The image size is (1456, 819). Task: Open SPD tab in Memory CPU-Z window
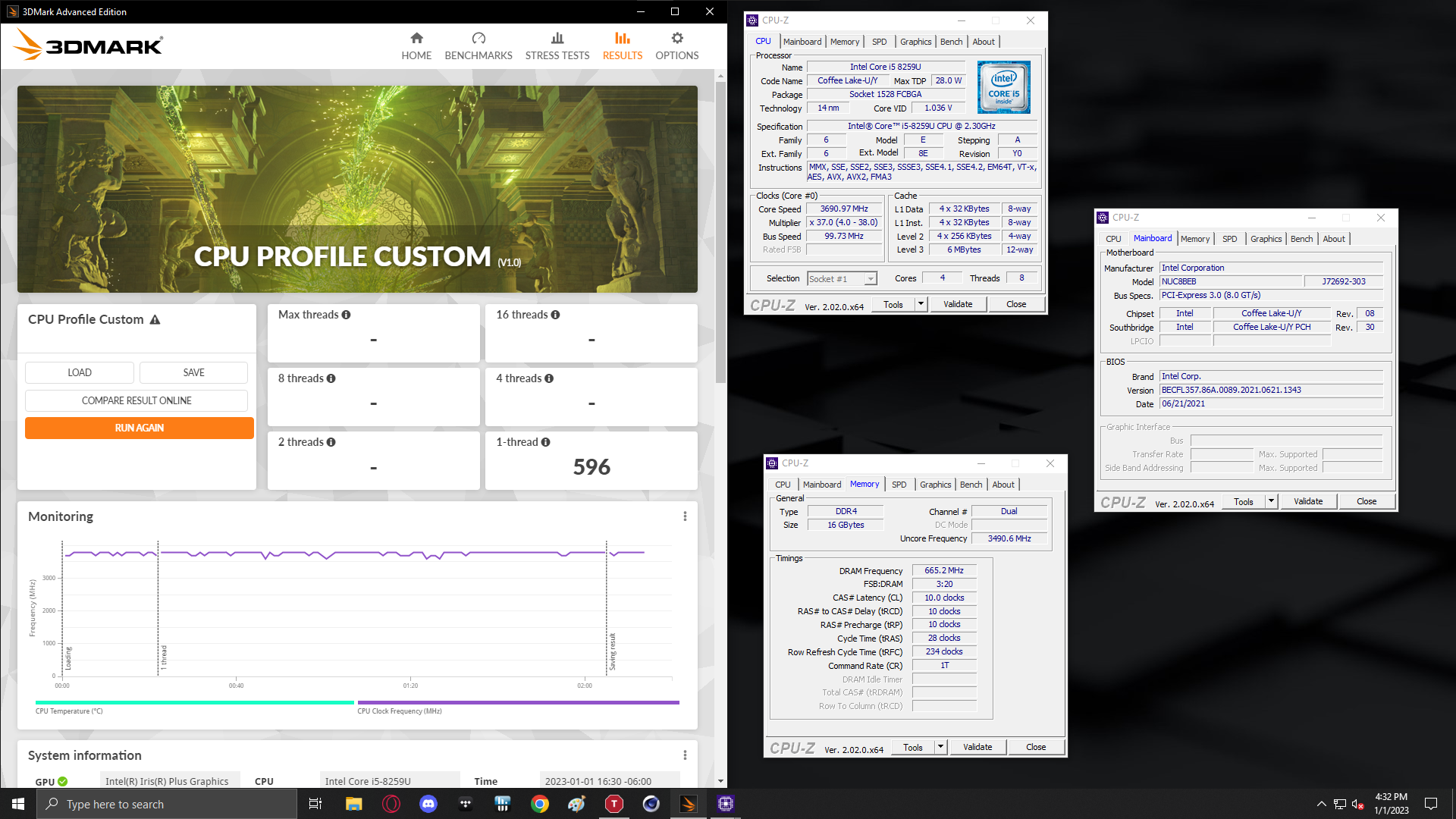point(899,485)
